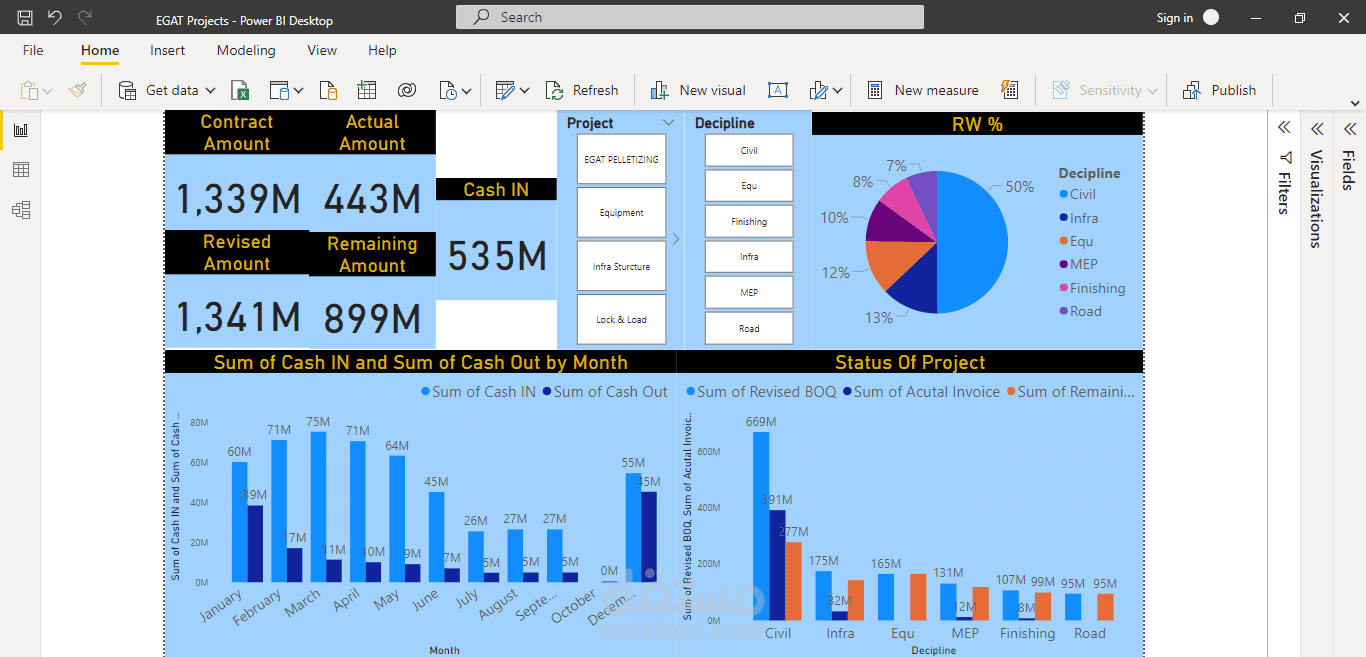Screen dimensions: 1366x657
Task: Import from Excel workbook icon
Action: click(240, 90)
